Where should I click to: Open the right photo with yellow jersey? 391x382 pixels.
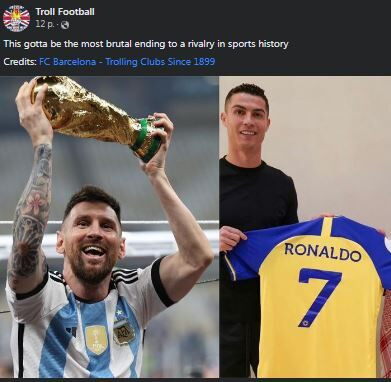point(305,227)
